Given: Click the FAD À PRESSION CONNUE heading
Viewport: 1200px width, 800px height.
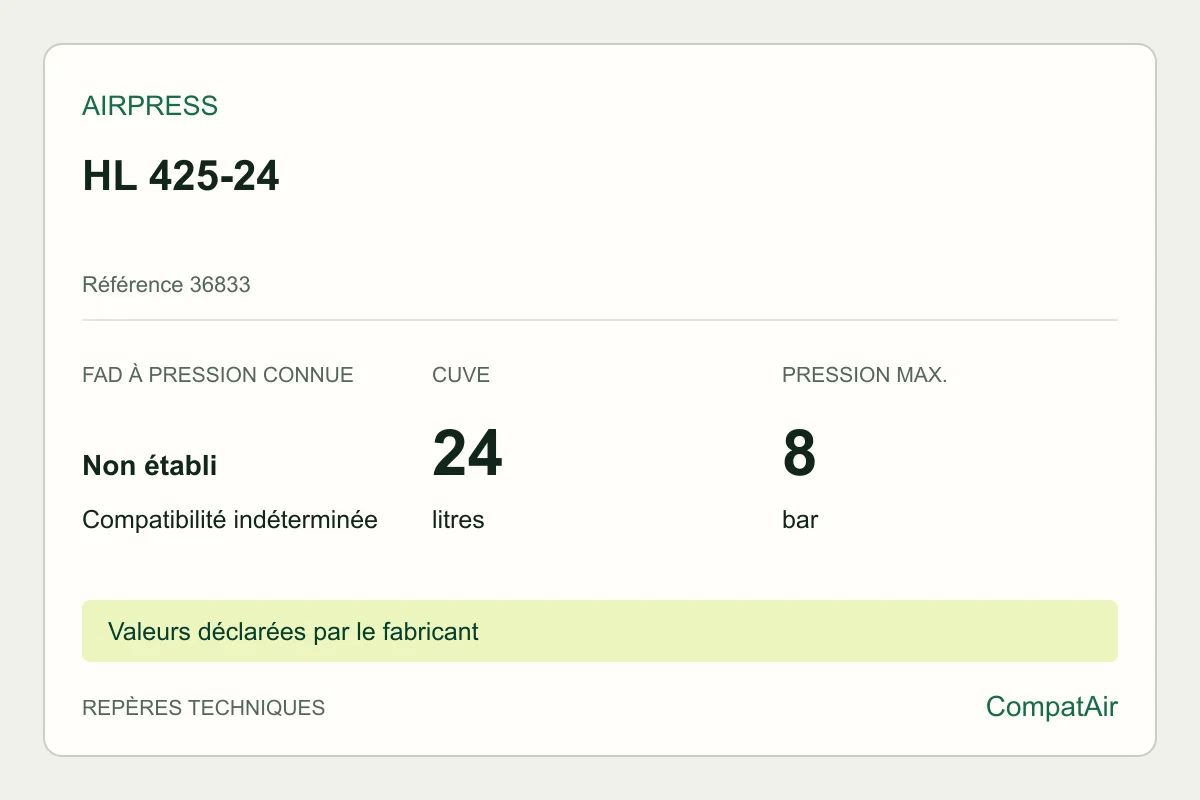Looking at the screenshot, I should 218,376.
